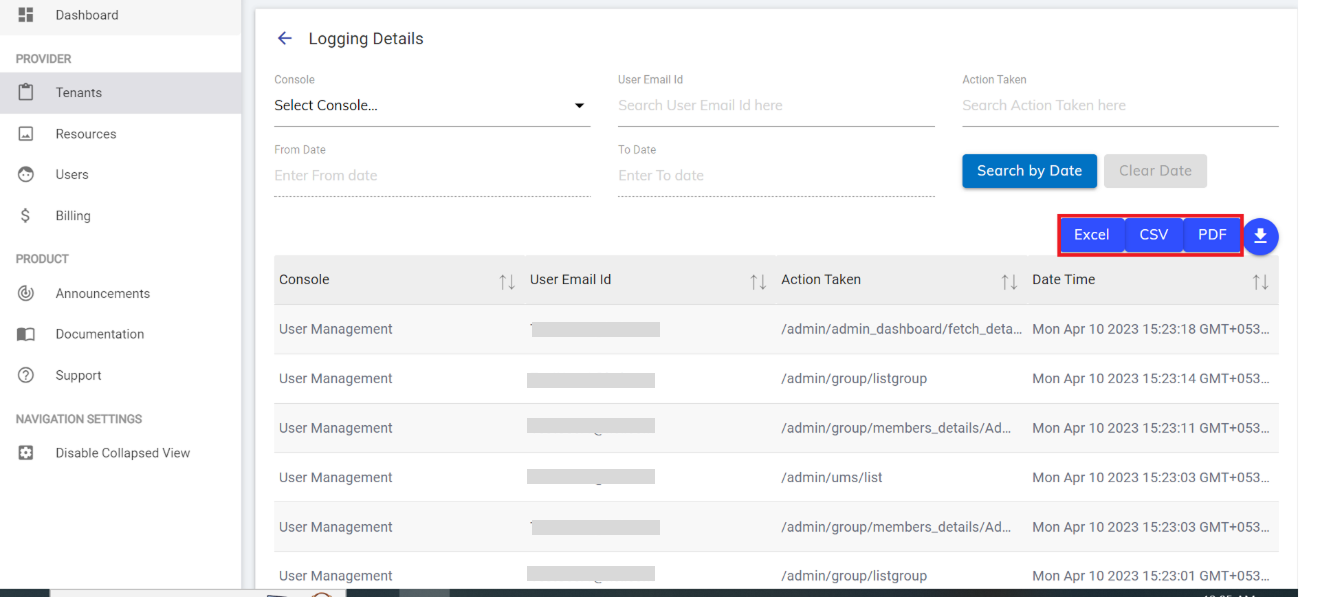Image resolution: width=1320 pixels, height=597 pixels.
Task: Select the Dashboard grid icon
Action: point(24,15)
